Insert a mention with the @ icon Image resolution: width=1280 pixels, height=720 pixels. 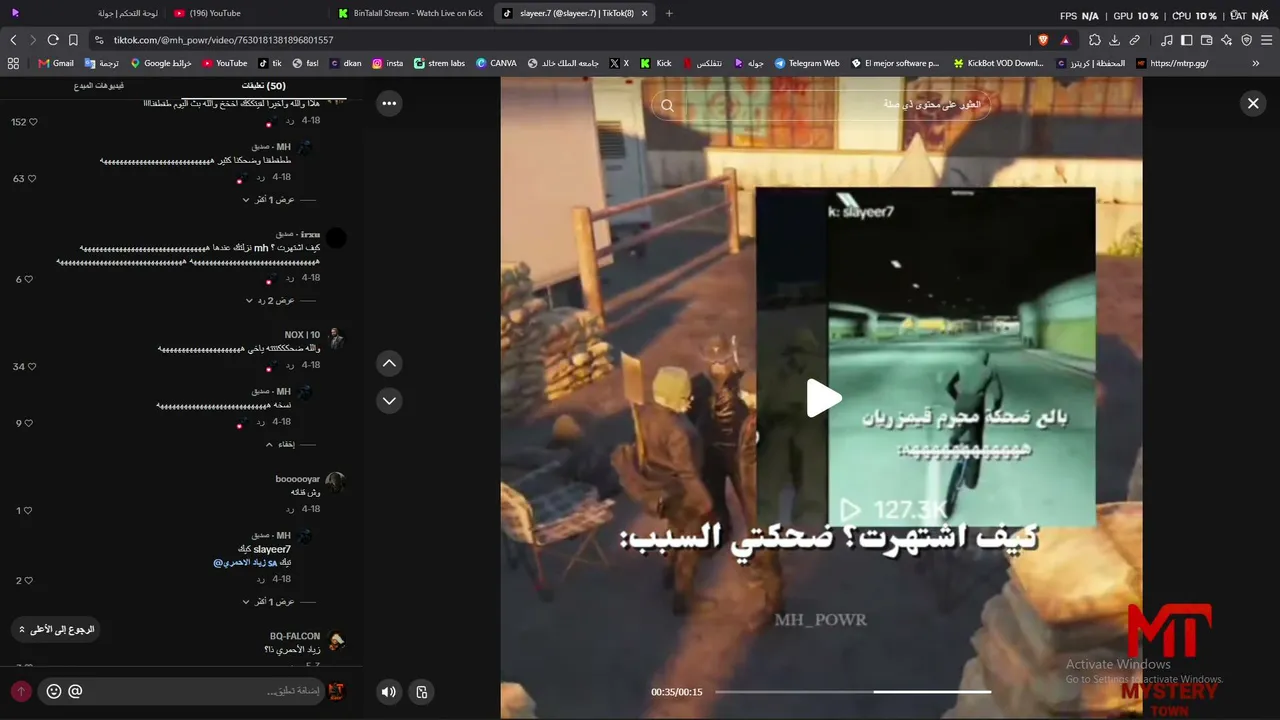(75, 691)
